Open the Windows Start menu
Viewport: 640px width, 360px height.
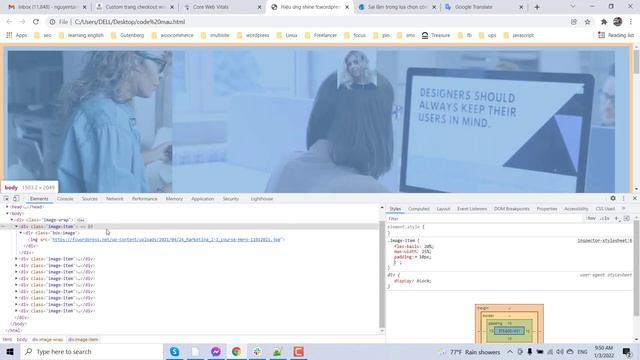(10, 351)
